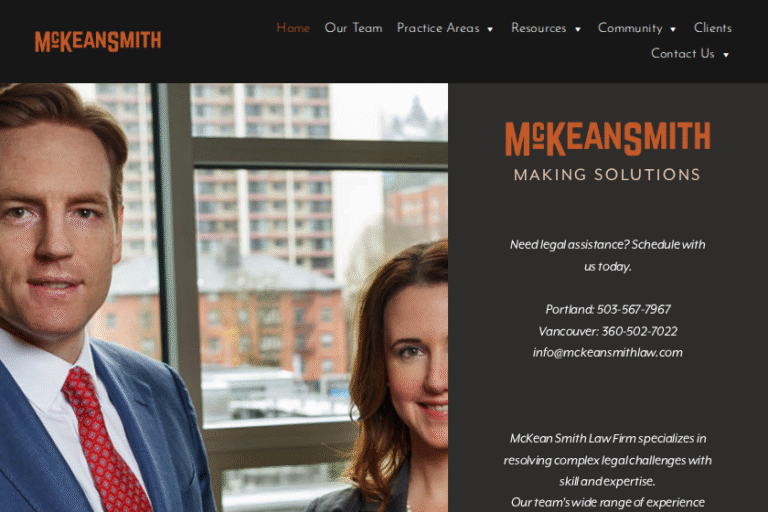The width and height of the screenshot is (768, 512).
Task: Expand the Community dropdown arrow
Action: 673,29
